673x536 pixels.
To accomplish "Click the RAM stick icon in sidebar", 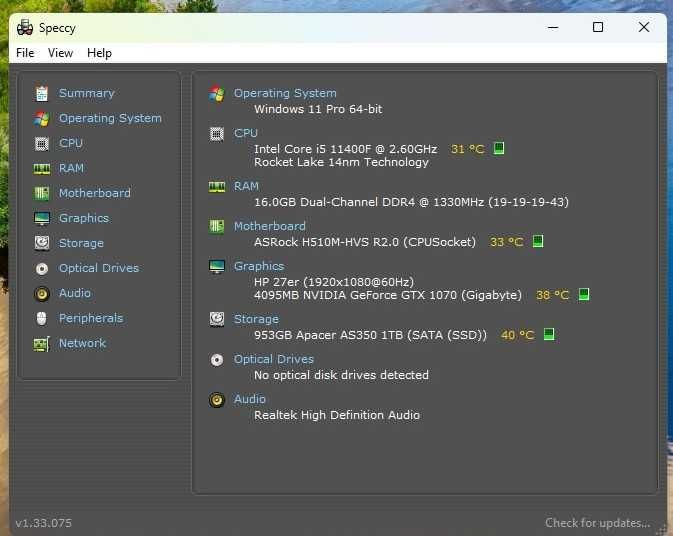I will (x=42, y=169).
